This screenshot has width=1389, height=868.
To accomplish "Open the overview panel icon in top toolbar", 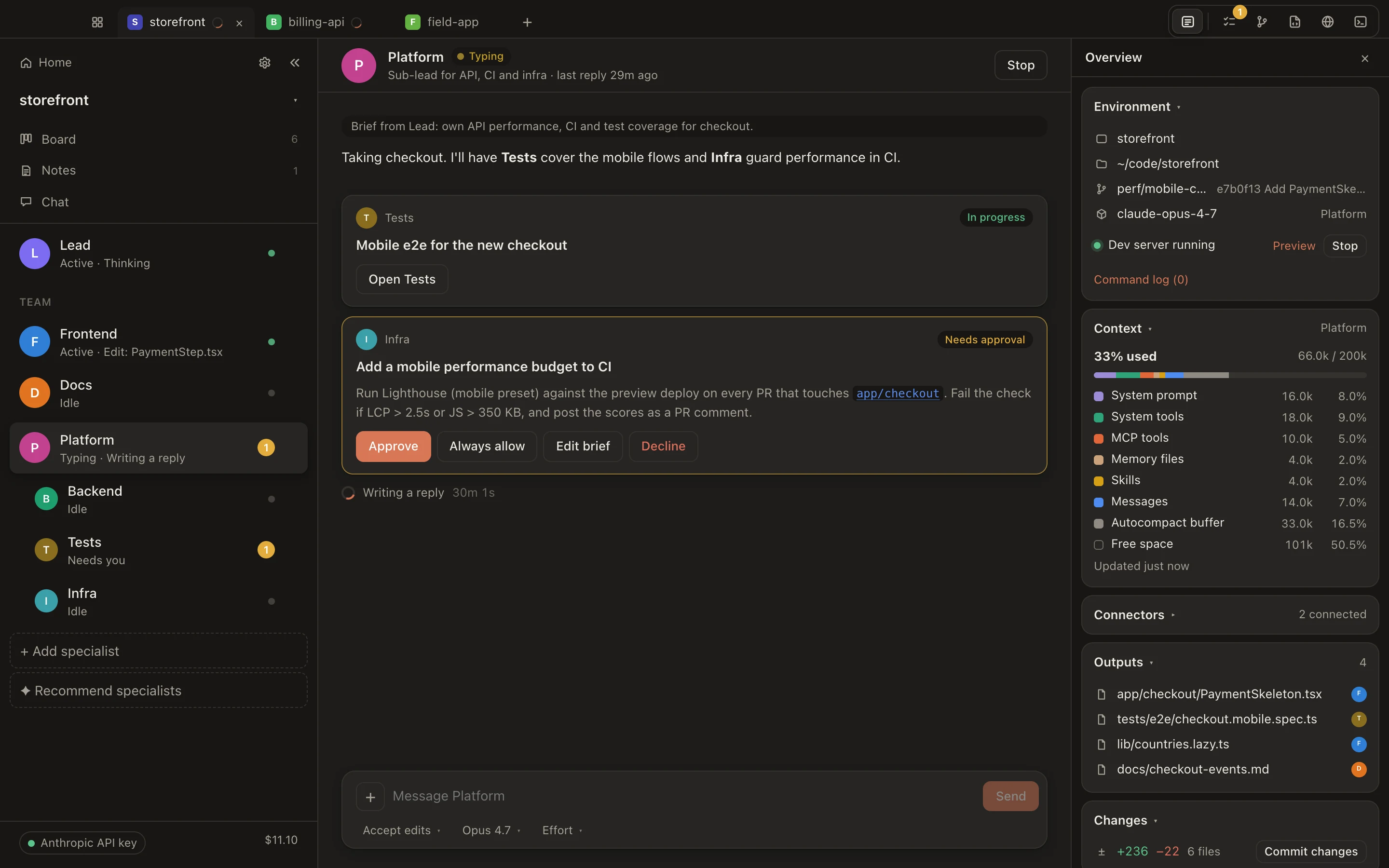I will 1187,22.
